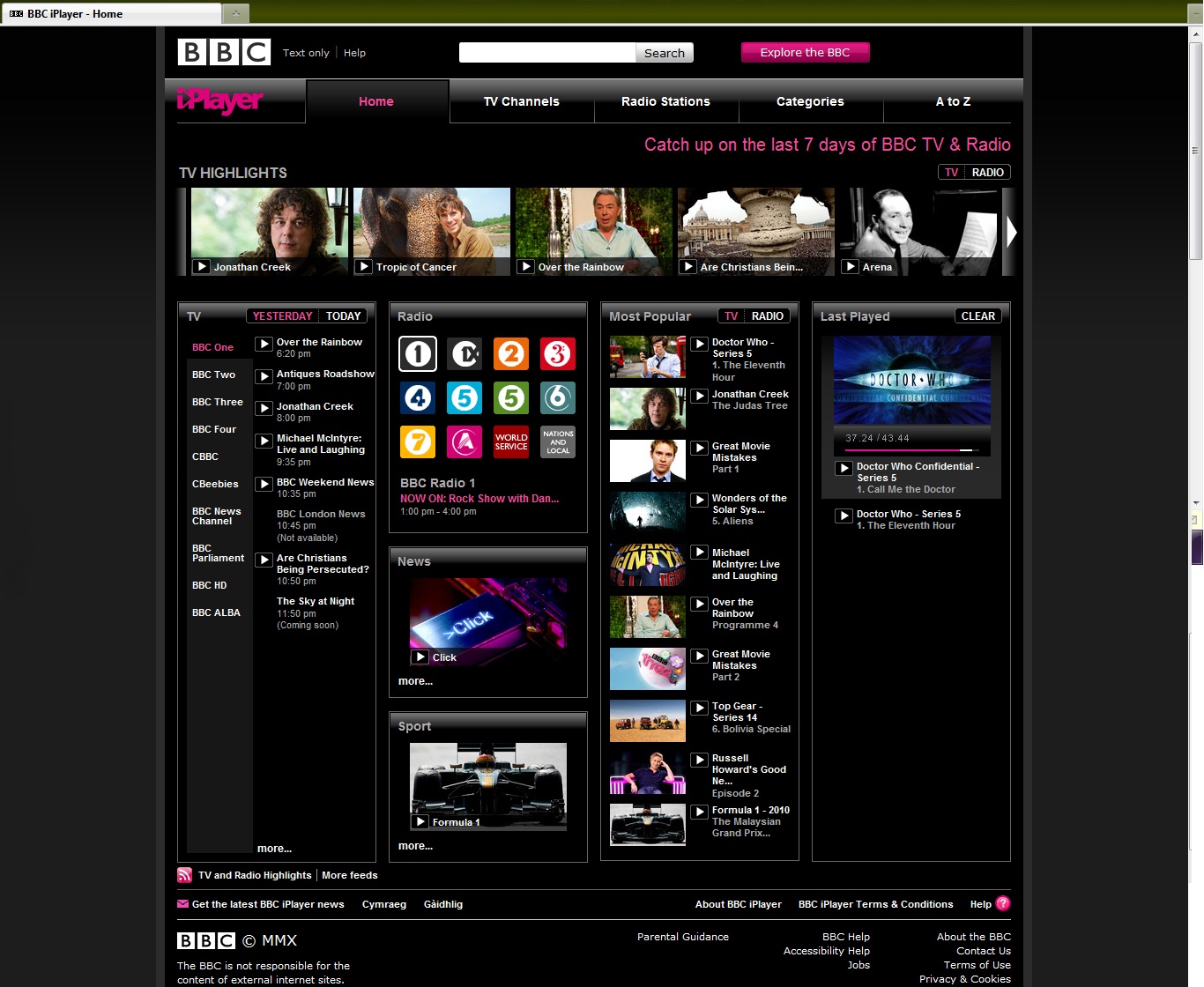Open the Over the Rainbow highlight thumbnail
1204x987 pixels.
(594, 231)
